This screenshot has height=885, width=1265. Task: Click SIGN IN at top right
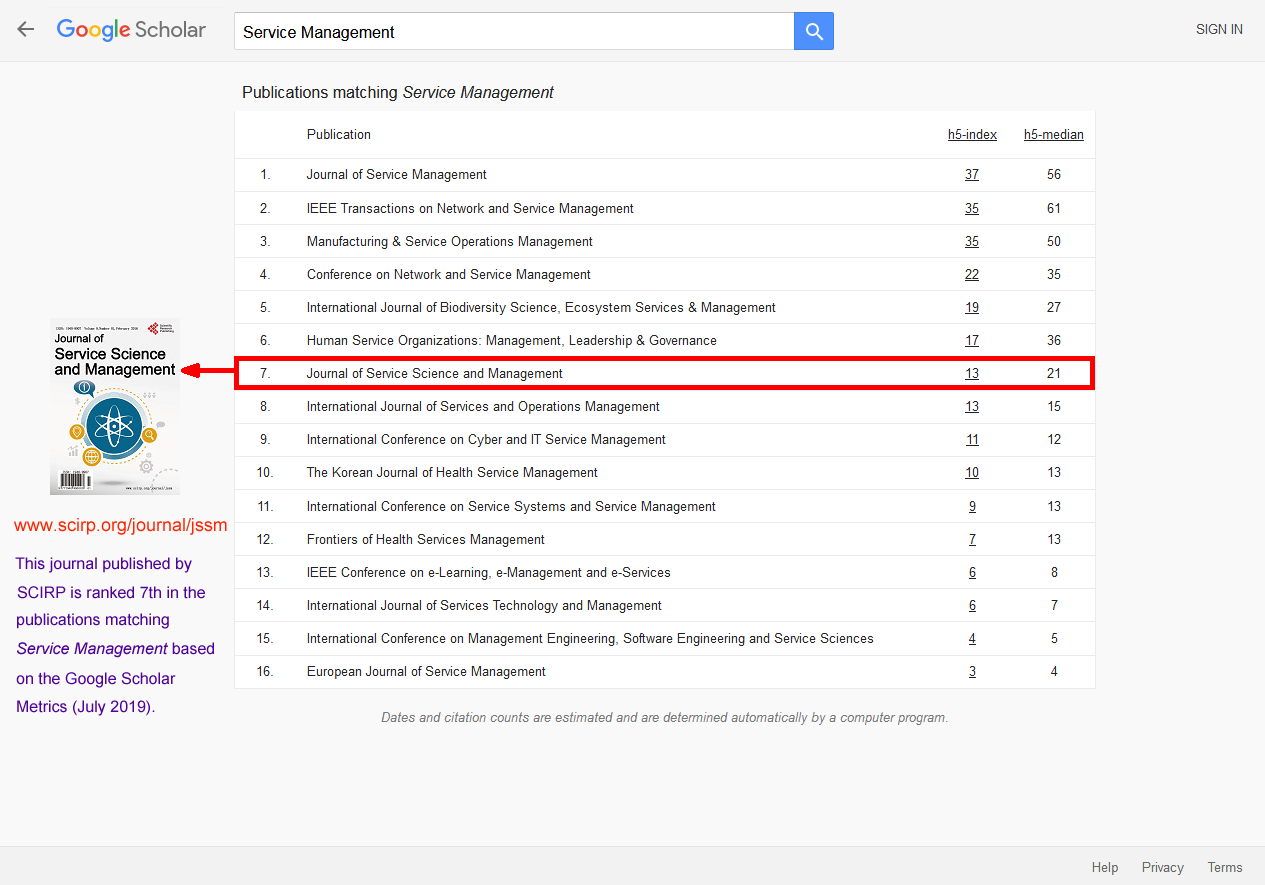click(x=1219, y=30)
